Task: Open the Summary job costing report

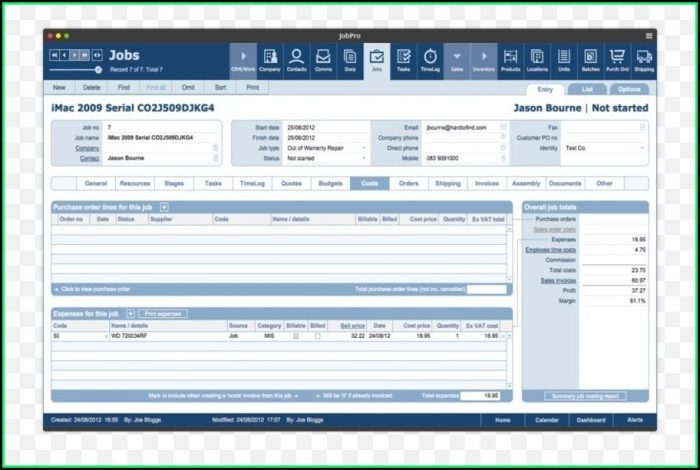Action: point(585,396)
